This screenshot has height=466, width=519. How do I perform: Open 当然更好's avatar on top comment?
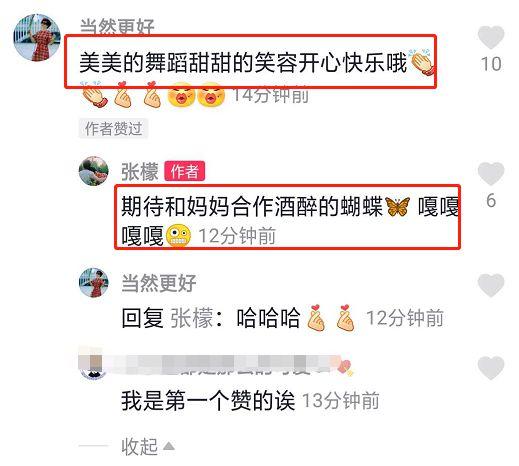pyautogui.click(x=37, y=38)
